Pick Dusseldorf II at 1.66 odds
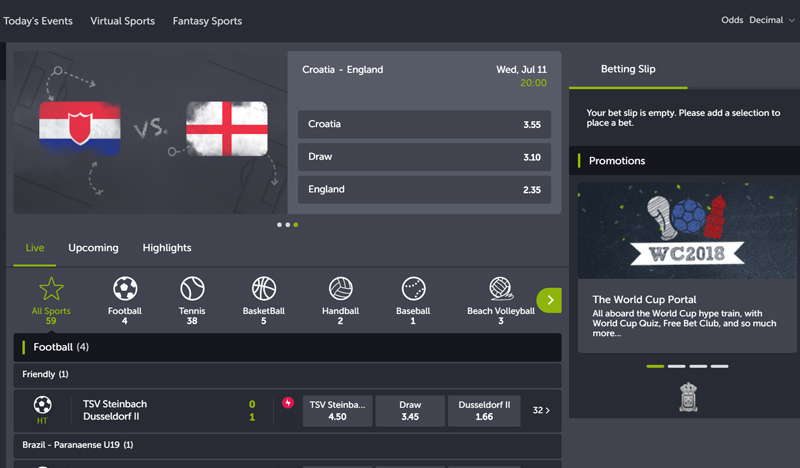The height and width of the screenshot is (468, 800). click(x=484, y=411)
